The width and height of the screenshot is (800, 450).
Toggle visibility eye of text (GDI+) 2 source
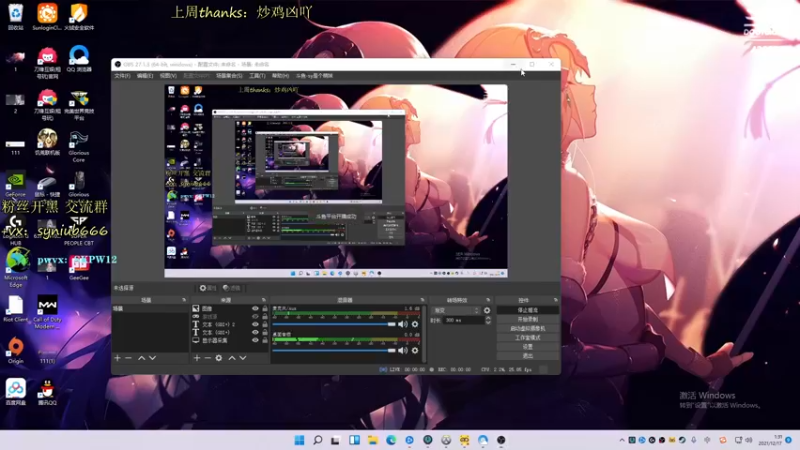[255, 324]
